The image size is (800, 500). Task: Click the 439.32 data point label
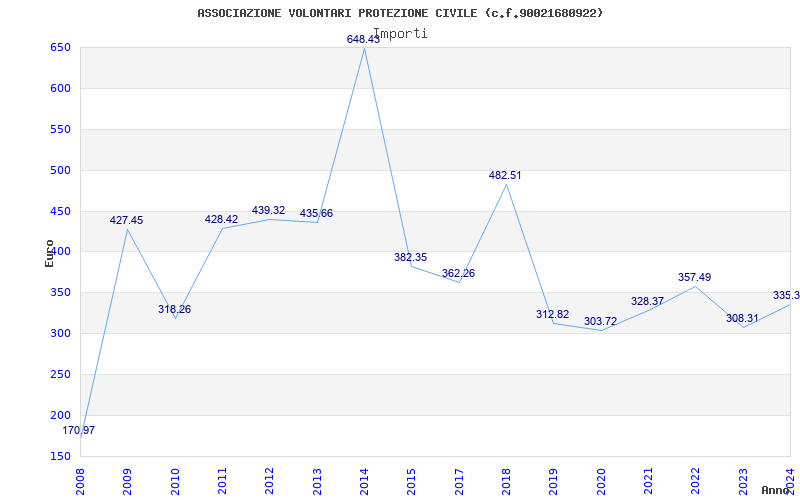pos(268,210)
